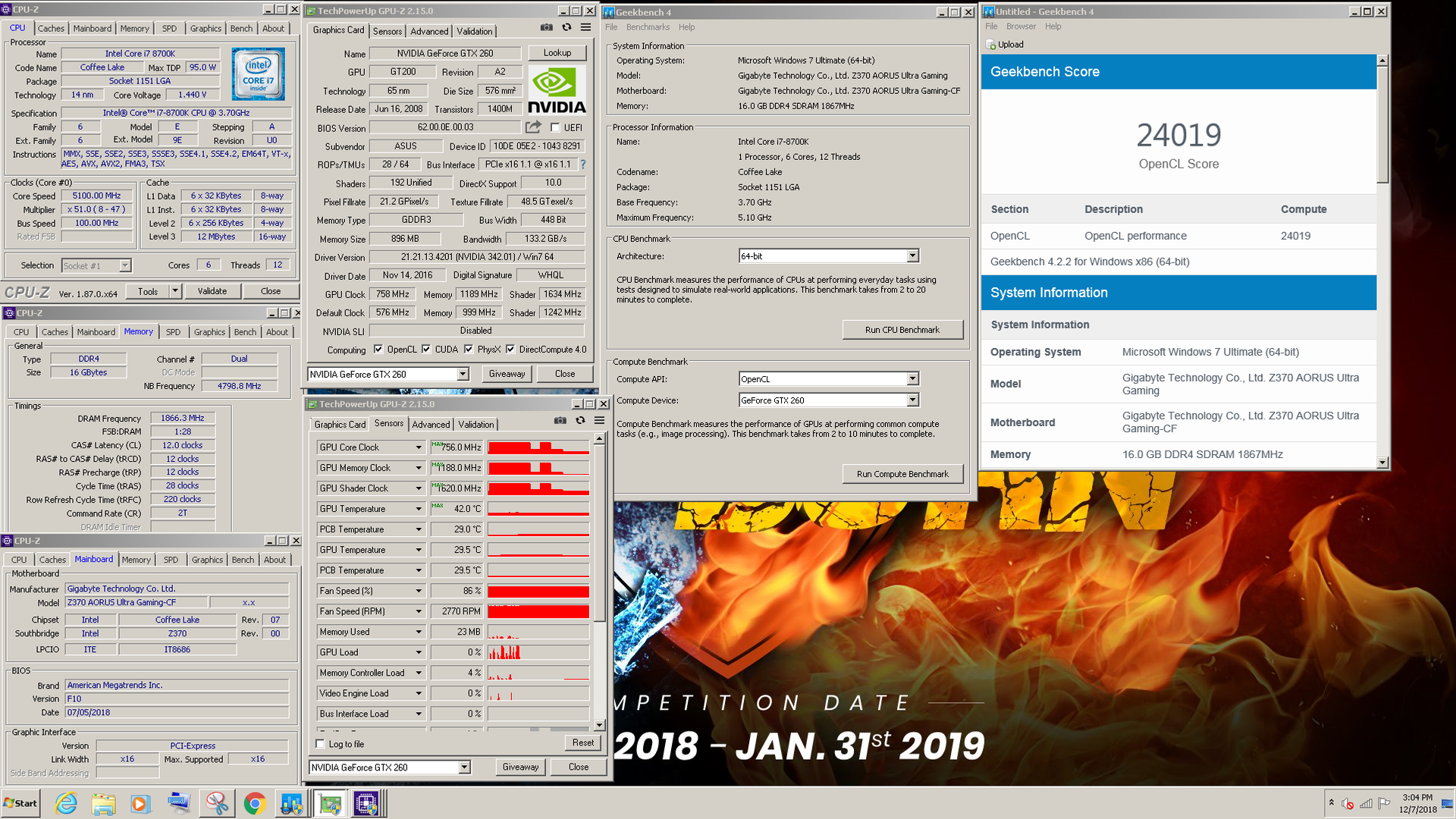Launch Windows Media Player from taskbar

point(140,803)
